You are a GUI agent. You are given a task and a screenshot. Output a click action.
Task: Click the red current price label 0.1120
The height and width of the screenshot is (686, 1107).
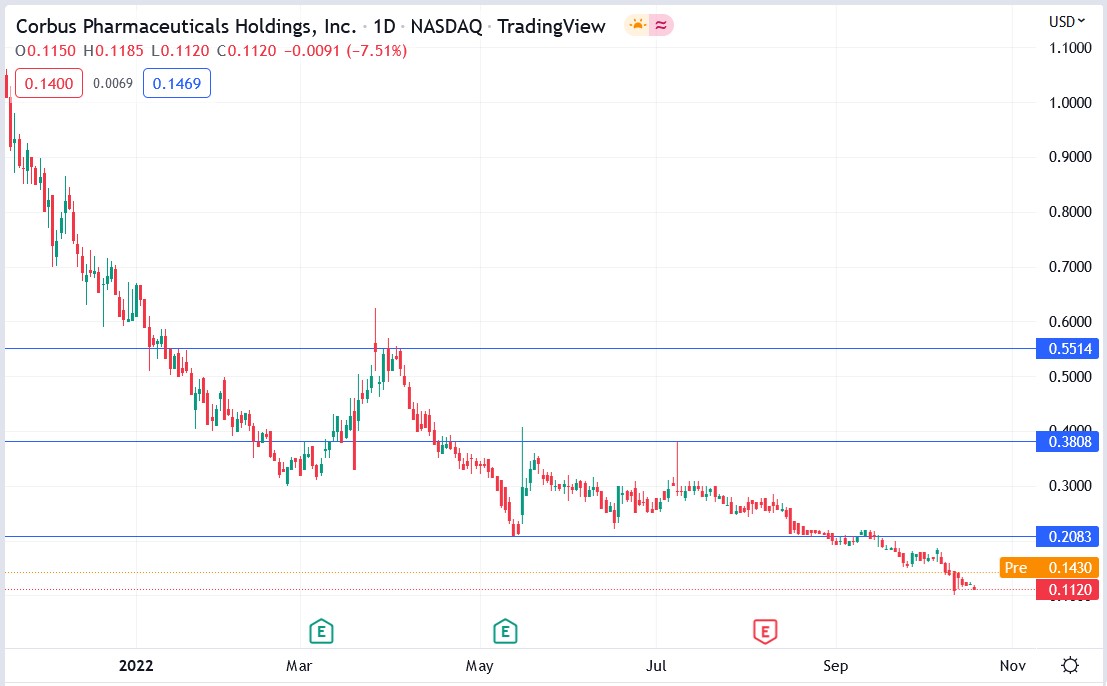click(1070, 591)
